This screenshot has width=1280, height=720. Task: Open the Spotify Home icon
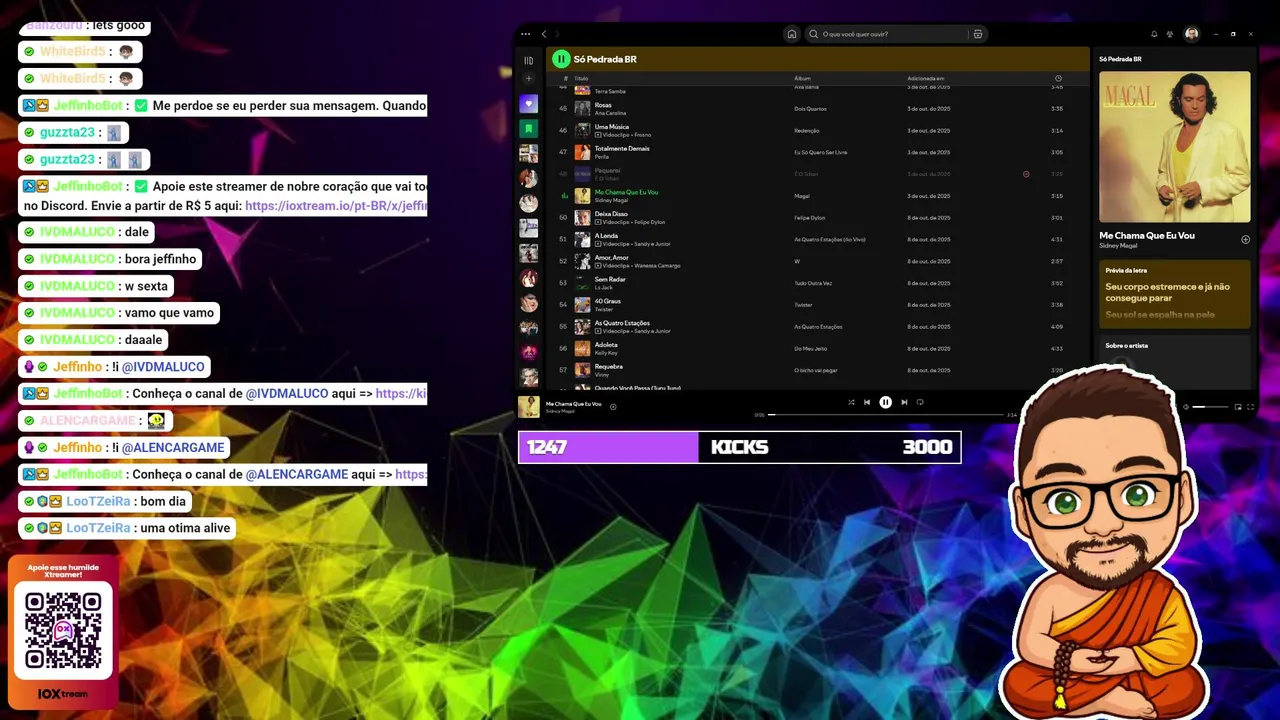792,34
